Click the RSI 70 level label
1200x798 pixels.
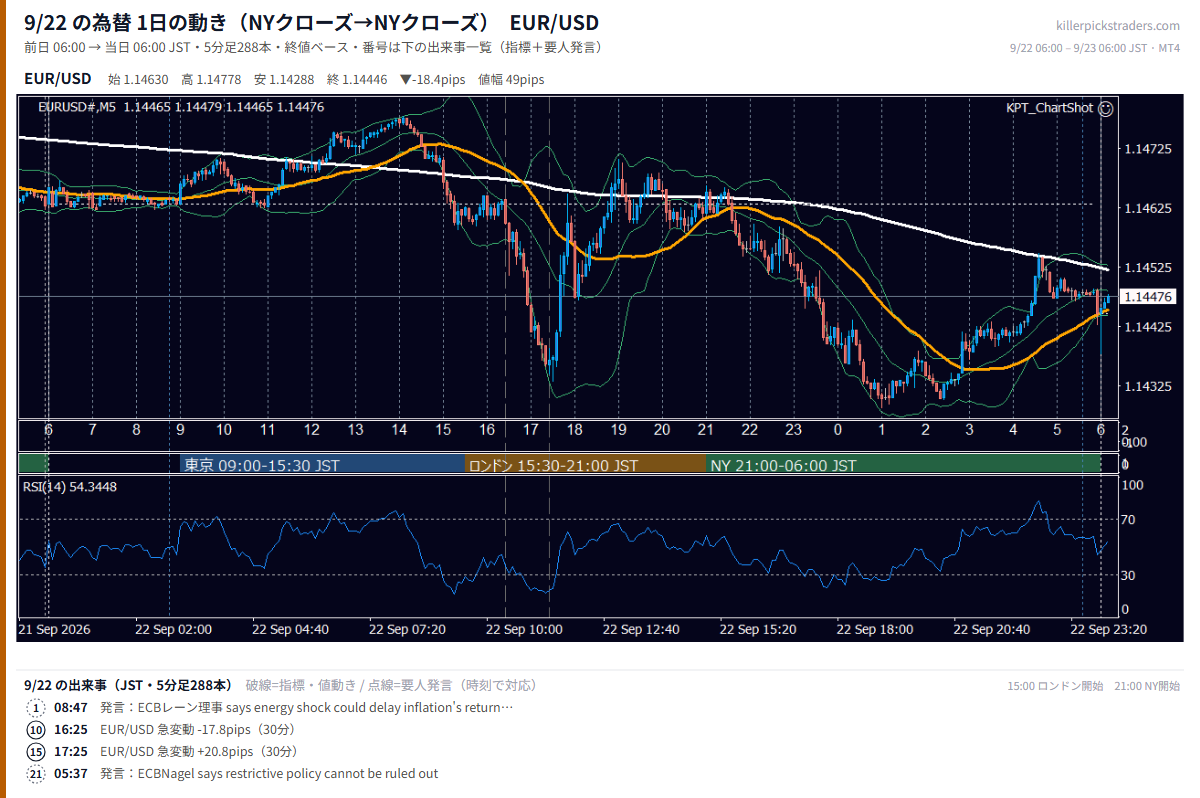point(1128,519)
